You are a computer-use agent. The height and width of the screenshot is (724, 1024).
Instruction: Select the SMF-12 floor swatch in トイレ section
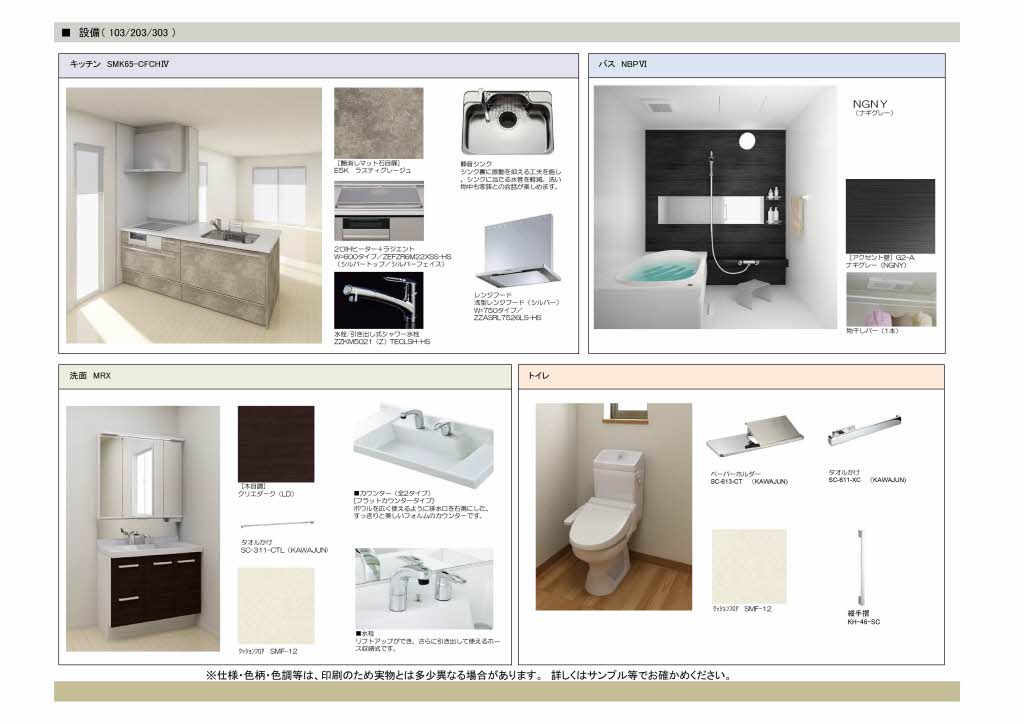coord(749,567)
